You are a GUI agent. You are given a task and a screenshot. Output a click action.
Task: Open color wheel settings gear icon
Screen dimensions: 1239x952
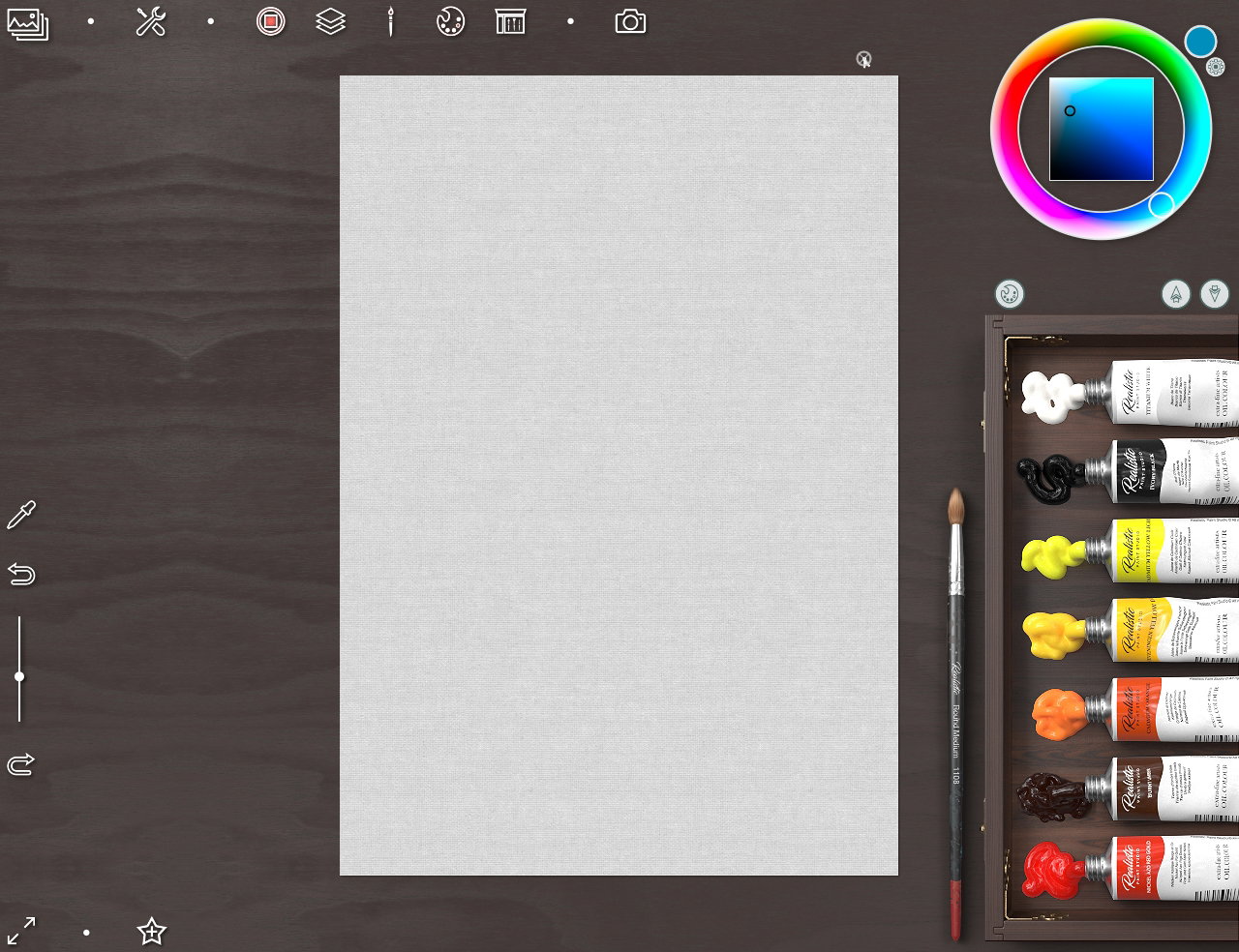(1216, 68)
